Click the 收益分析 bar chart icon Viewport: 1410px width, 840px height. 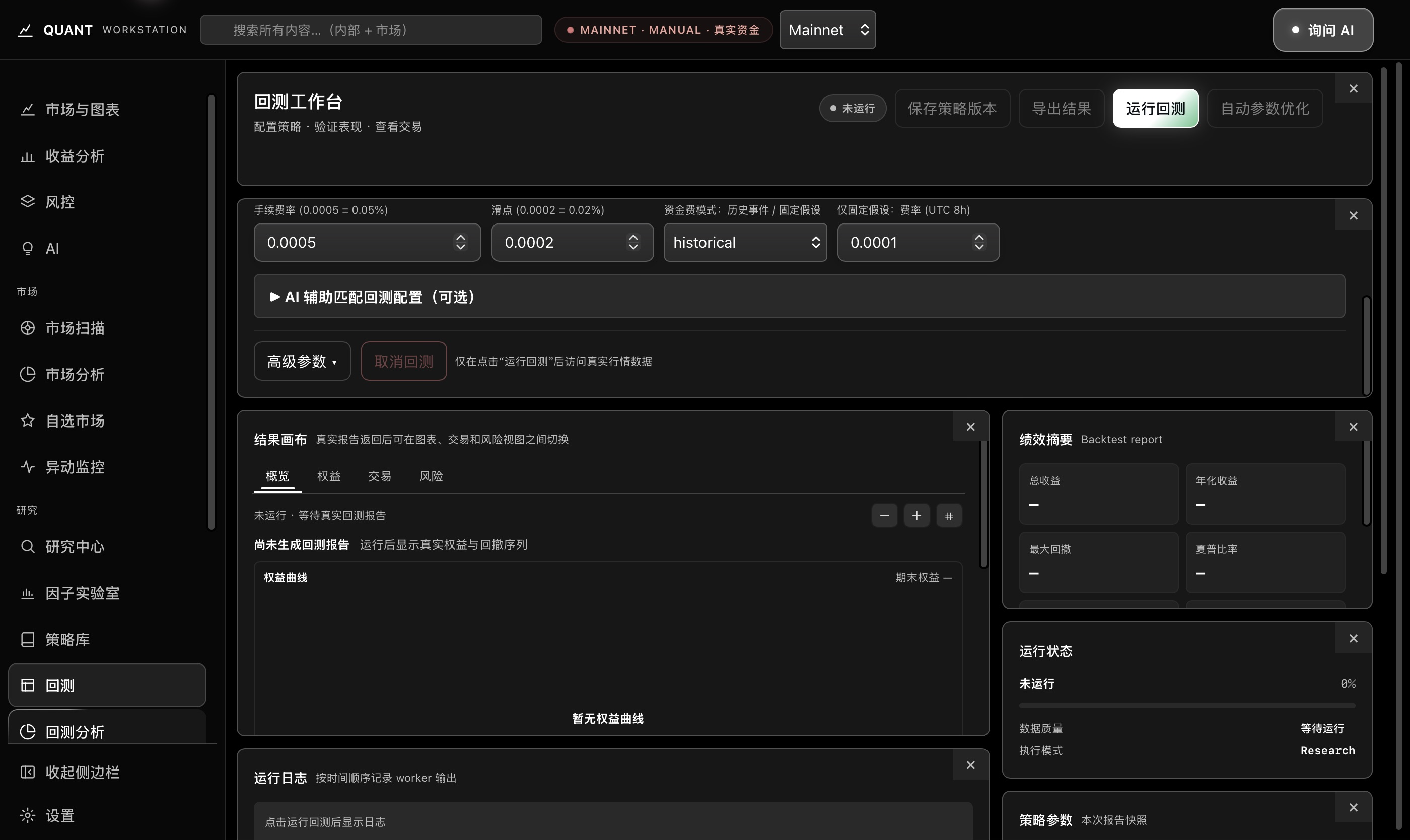(x=27, y=156)
